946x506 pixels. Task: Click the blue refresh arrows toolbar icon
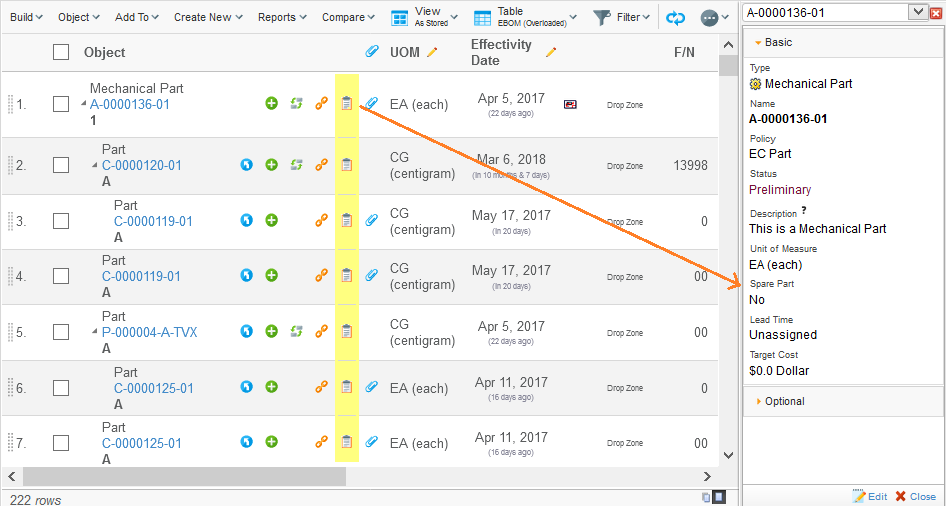(676, 17)
